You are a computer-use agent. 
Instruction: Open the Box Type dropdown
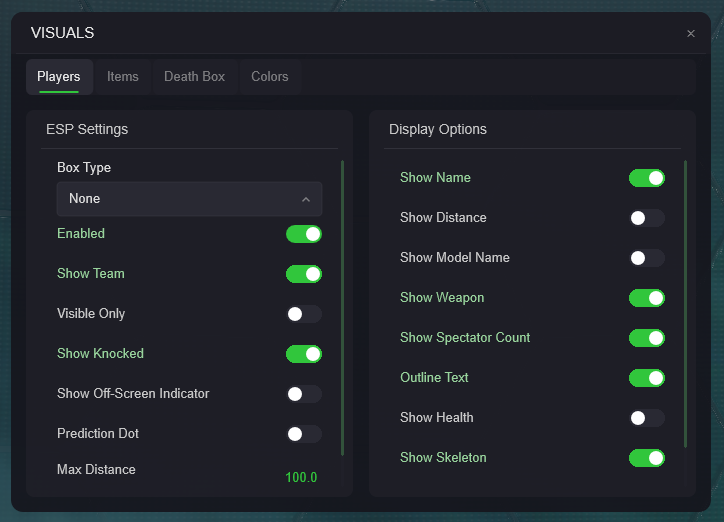(x=189, y=199)
